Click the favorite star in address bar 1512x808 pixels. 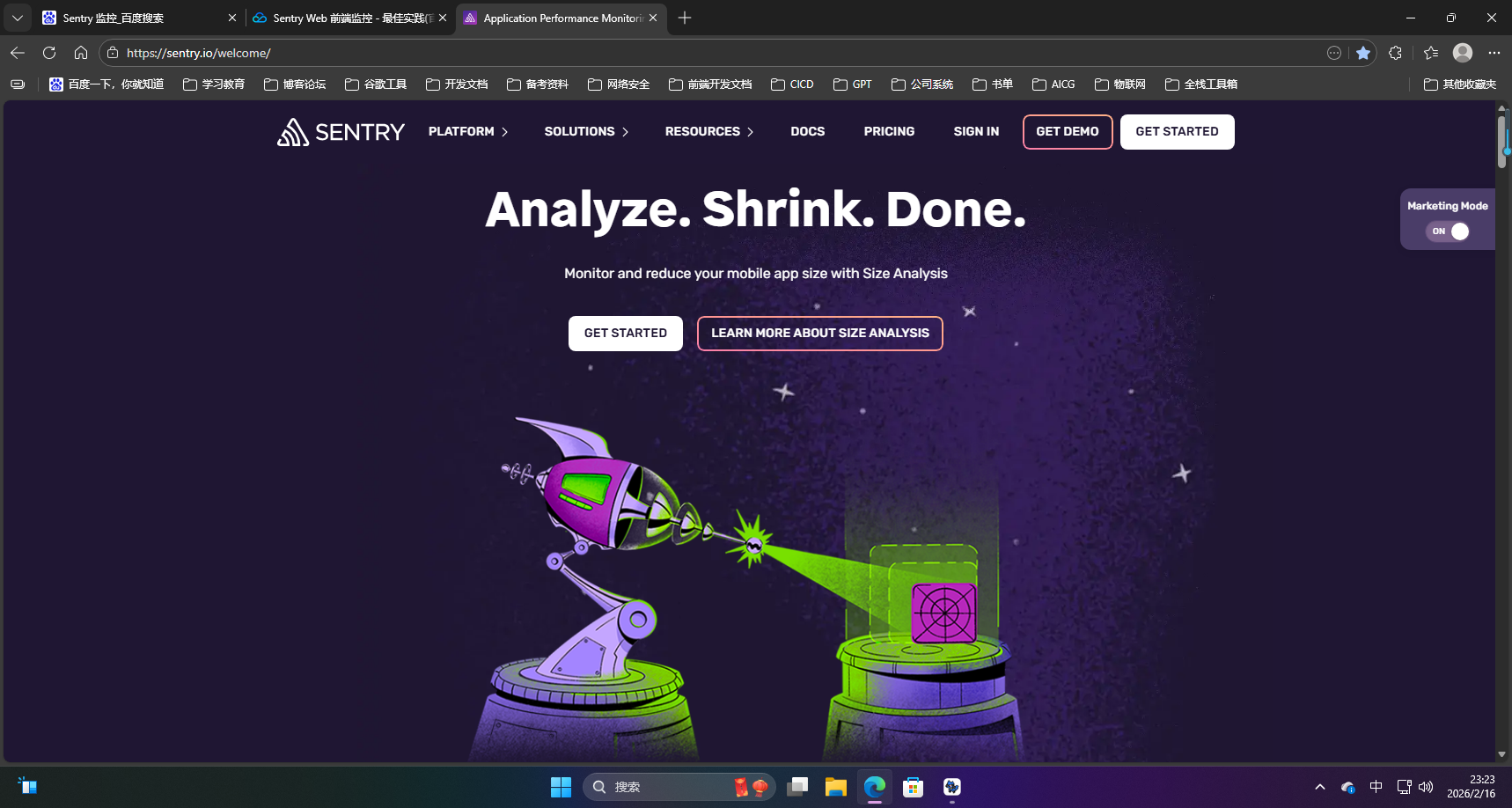click(x=1363, y=53)
